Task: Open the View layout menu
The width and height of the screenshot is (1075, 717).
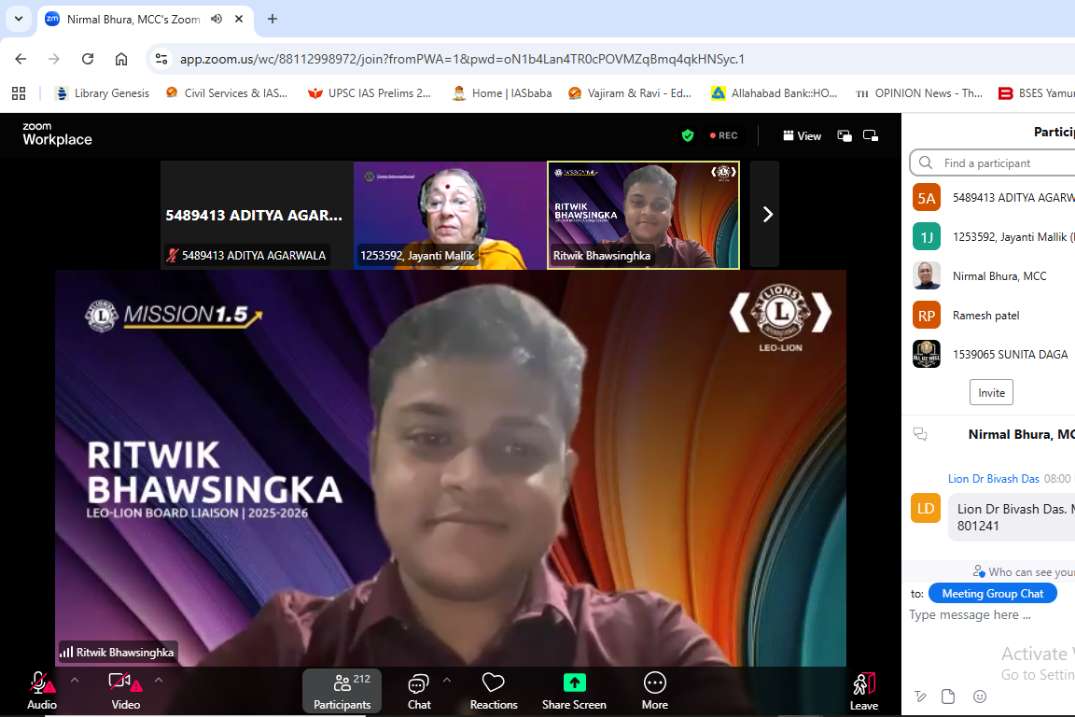Action: tap(802, 136)
